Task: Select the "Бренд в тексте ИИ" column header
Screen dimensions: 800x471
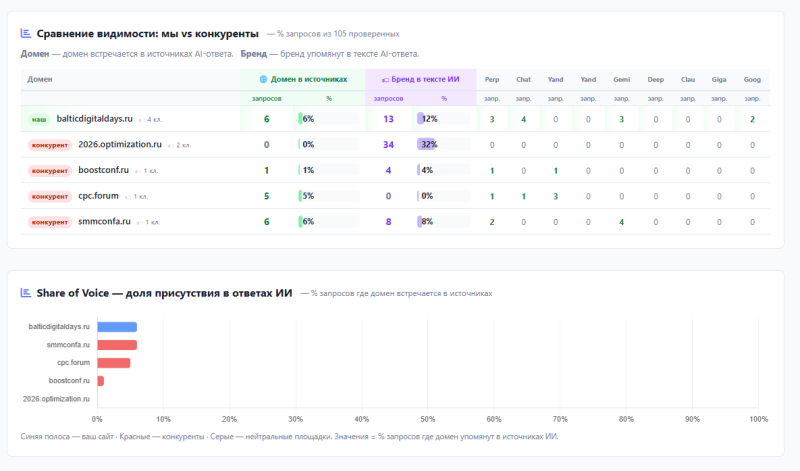Action: tap(421, 79)
